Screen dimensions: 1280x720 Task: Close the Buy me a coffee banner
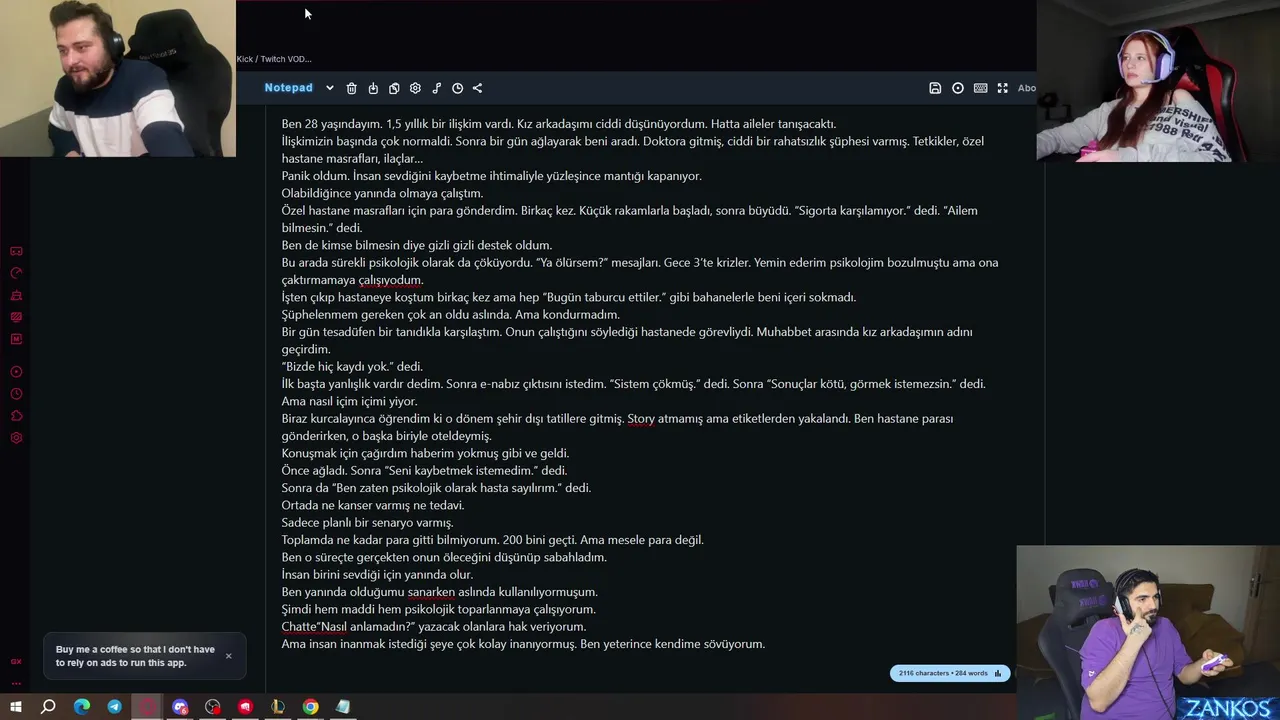click(228, 656)
